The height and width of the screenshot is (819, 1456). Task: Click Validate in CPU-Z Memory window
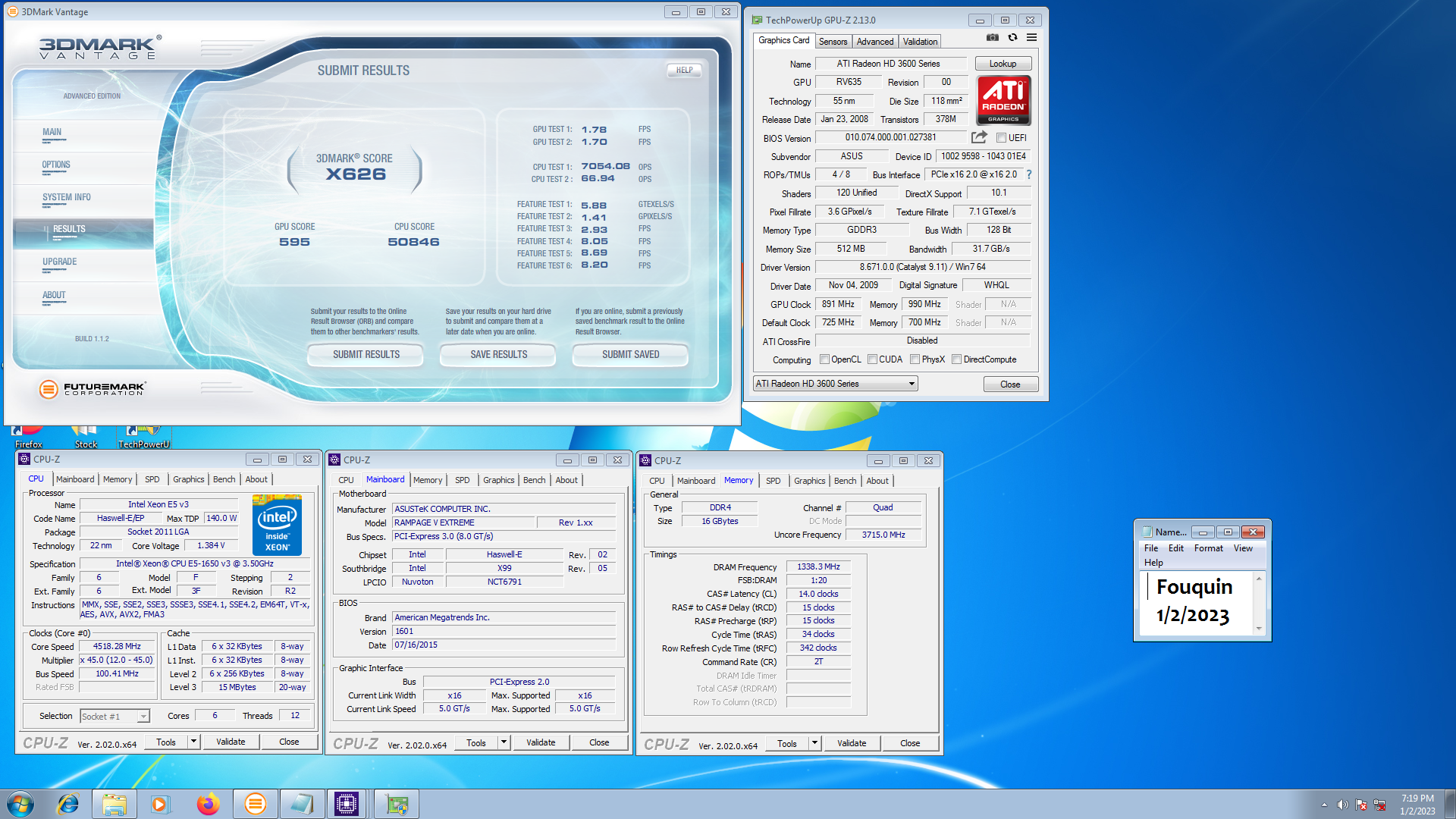pos(851,743)
